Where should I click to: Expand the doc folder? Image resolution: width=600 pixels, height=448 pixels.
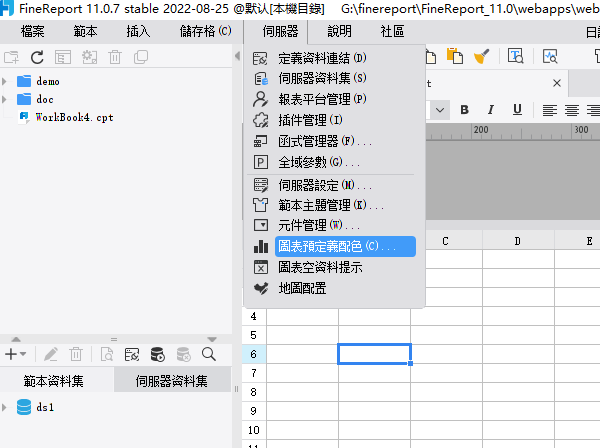[x=4, y=99]
